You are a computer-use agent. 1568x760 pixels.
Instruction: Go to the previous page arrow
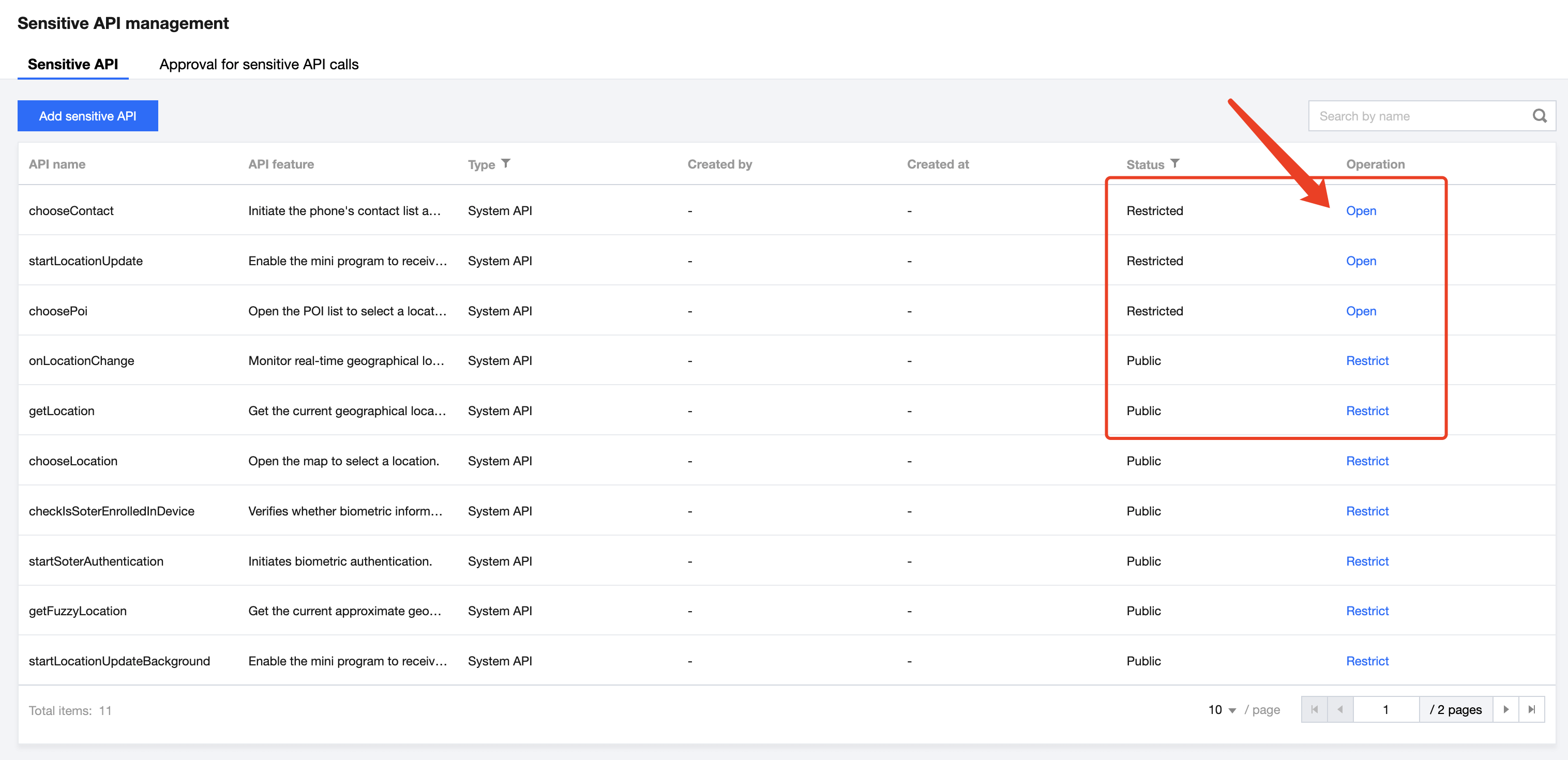[1340, 709]
